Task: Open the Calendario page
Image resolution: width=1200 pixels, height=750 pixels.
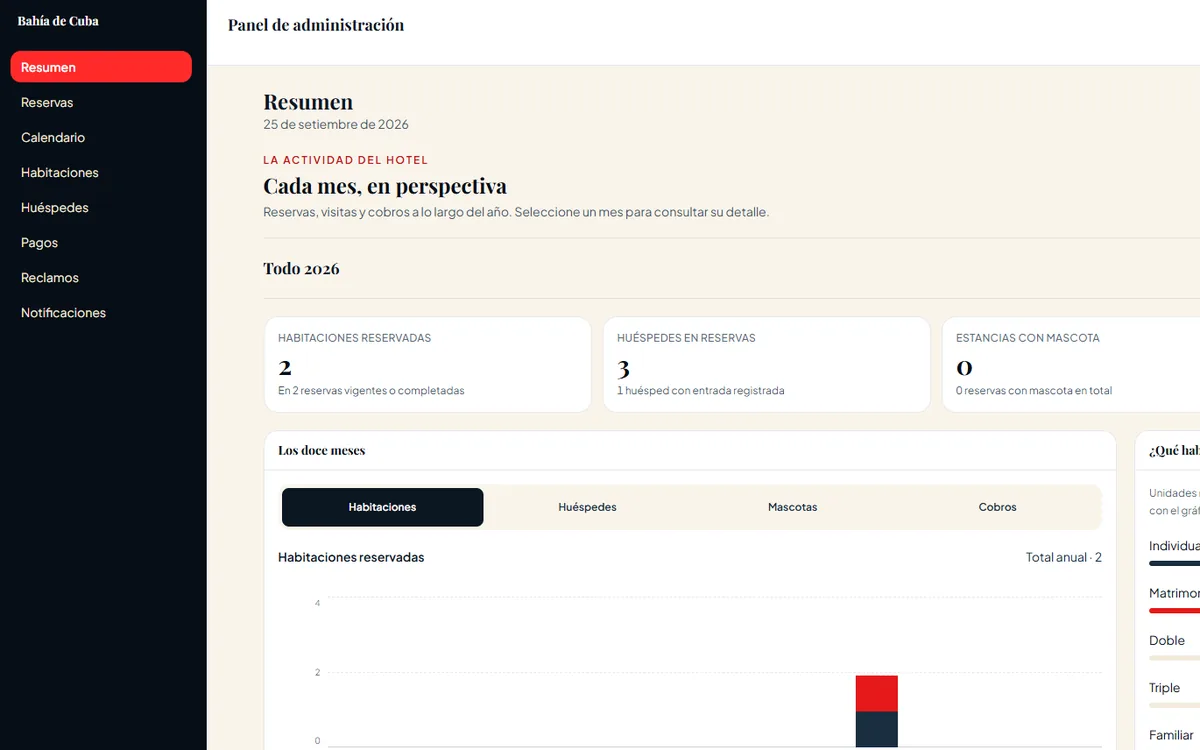Action: pyautogui.click(x=101, y=137)
